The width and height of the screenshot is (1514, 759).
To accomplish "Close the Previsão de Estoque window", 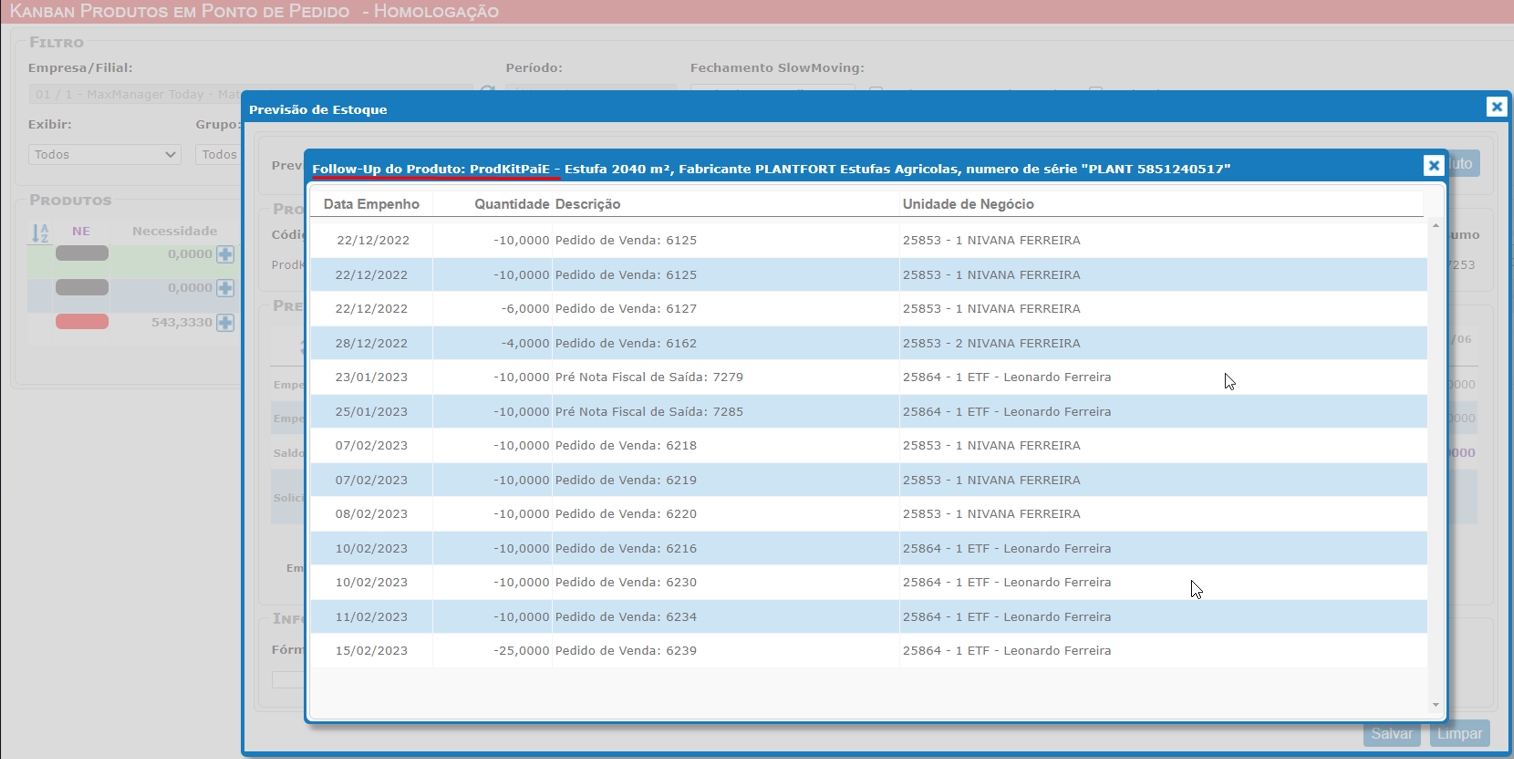I will 1496,107.
